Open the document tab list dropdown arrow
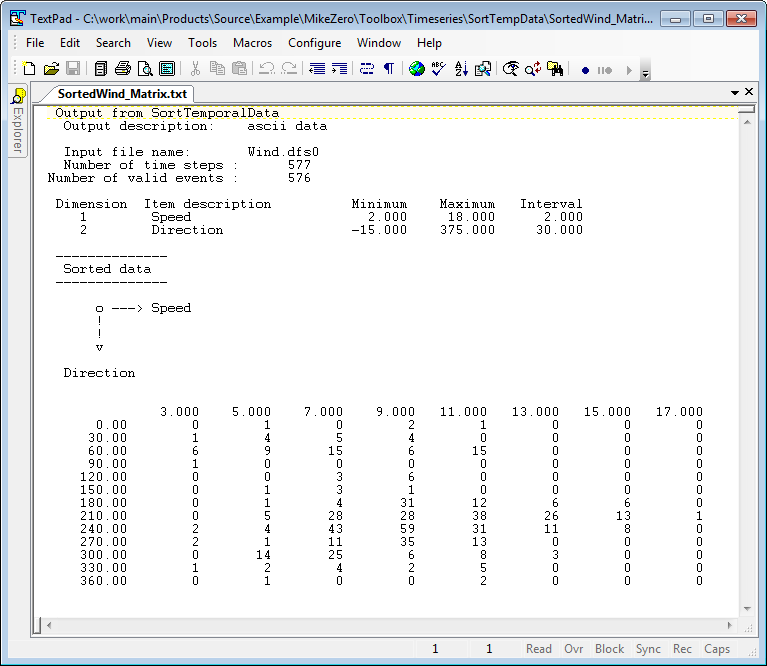 (x=734, y=92)
